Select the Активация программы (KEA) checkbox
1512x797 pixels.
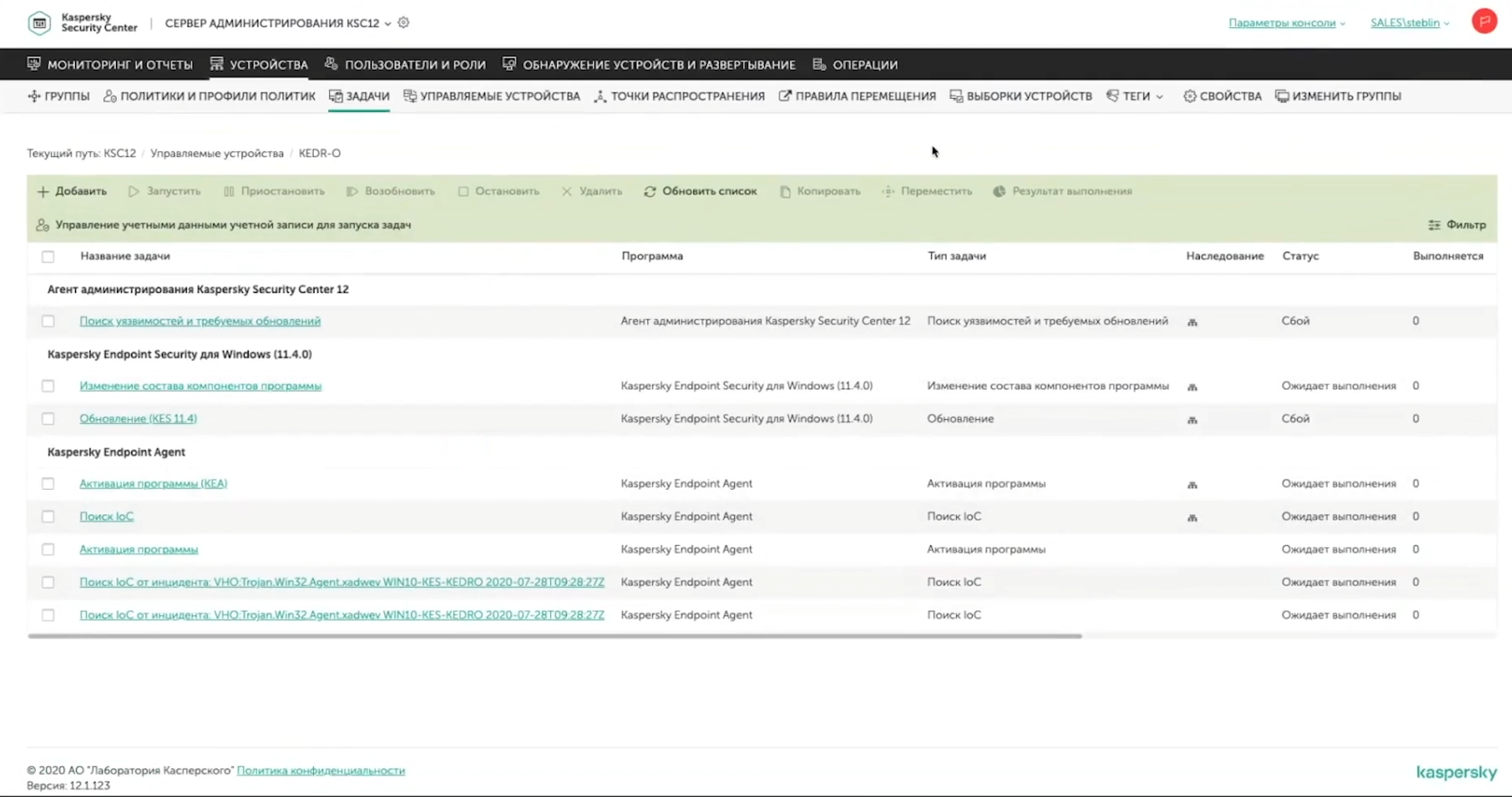(x=48, y=484)
